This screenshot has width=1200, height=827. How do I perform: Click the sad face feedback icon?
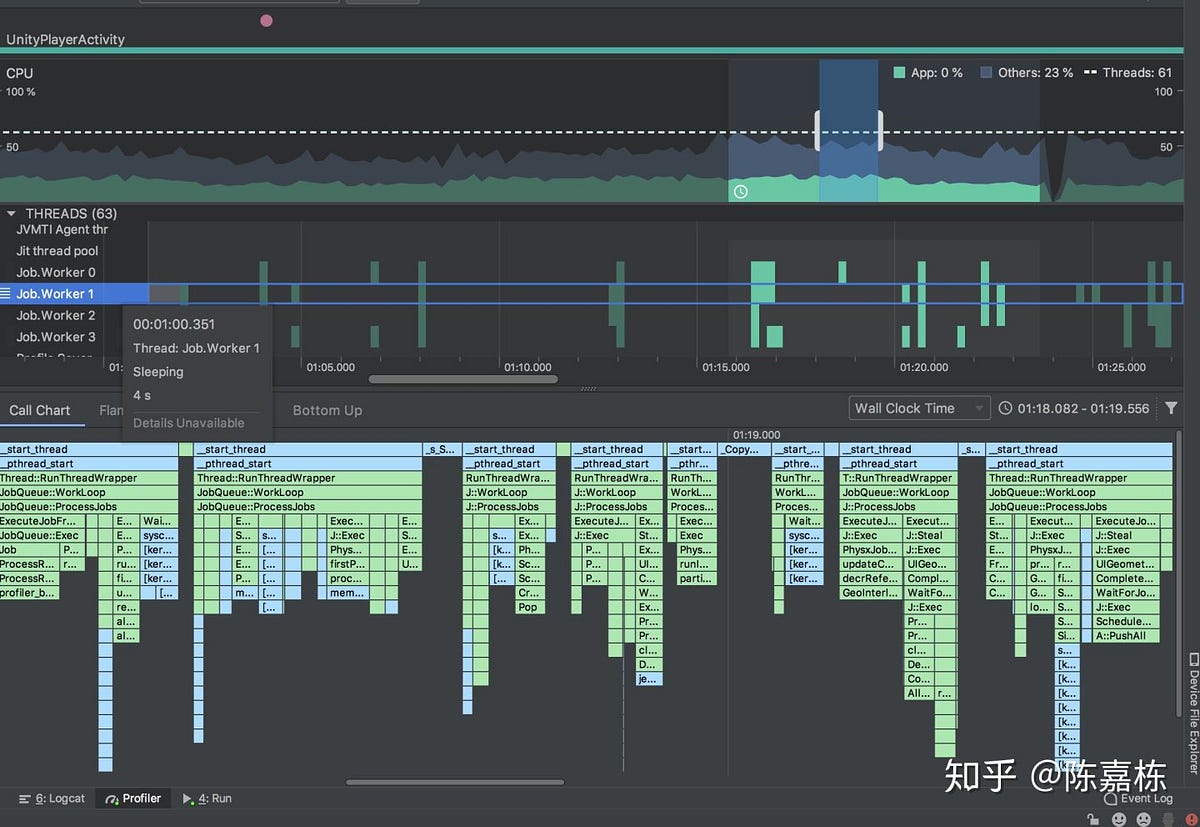click(1141, 819)
